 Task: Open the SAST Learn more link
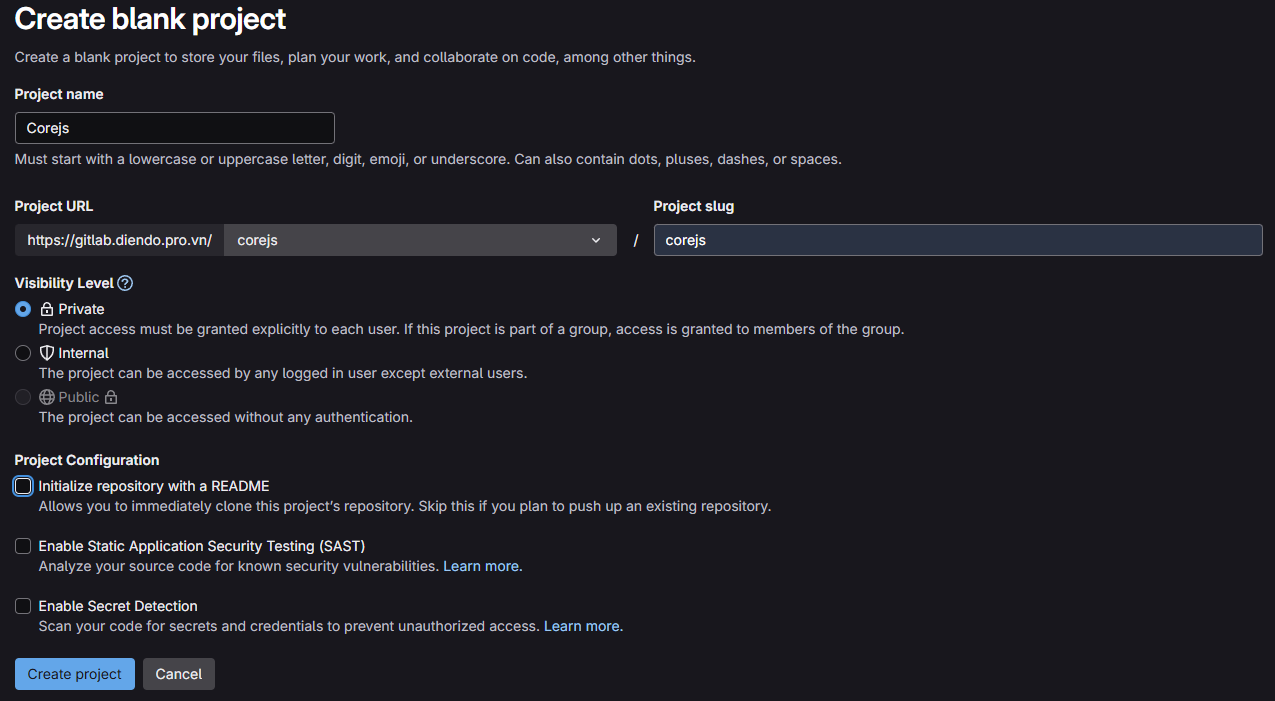(x=481, y=566)
